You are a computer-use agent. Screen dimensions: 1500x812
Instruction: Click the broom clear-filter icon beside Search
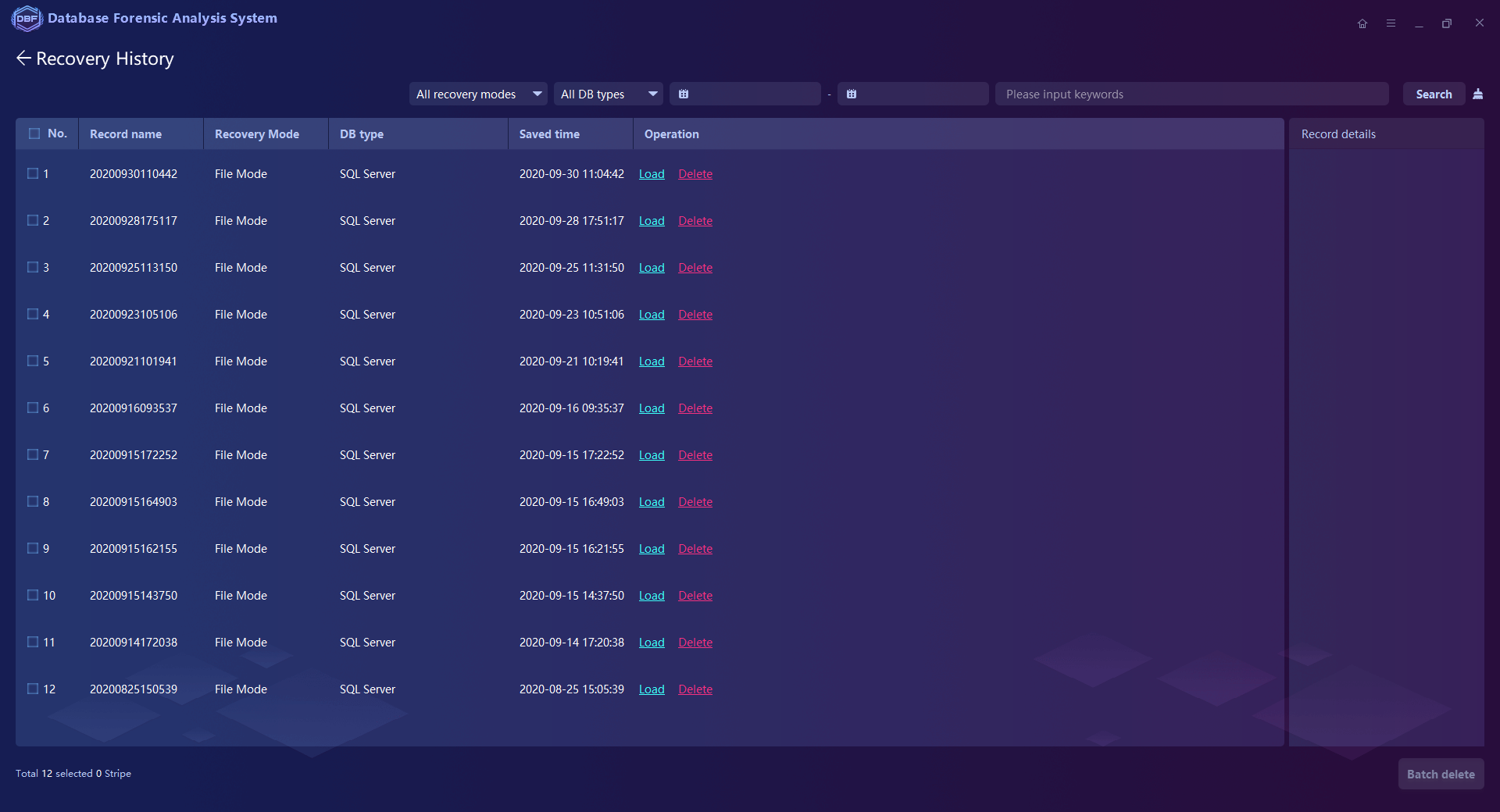[1477, 94]
